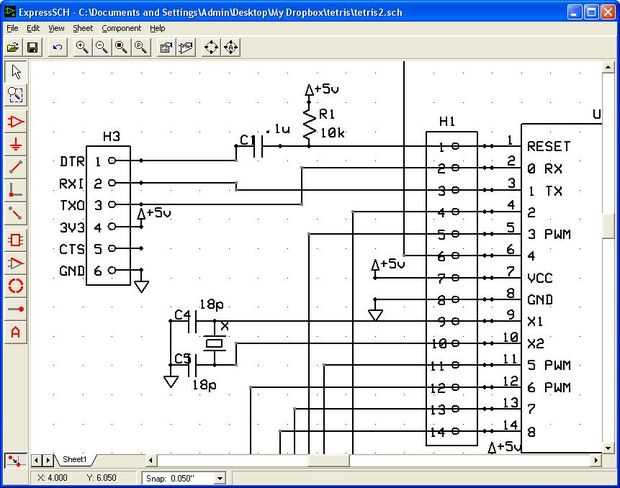
Task: Open the component manager toolbar icon
Action: [x=166, y=47]
